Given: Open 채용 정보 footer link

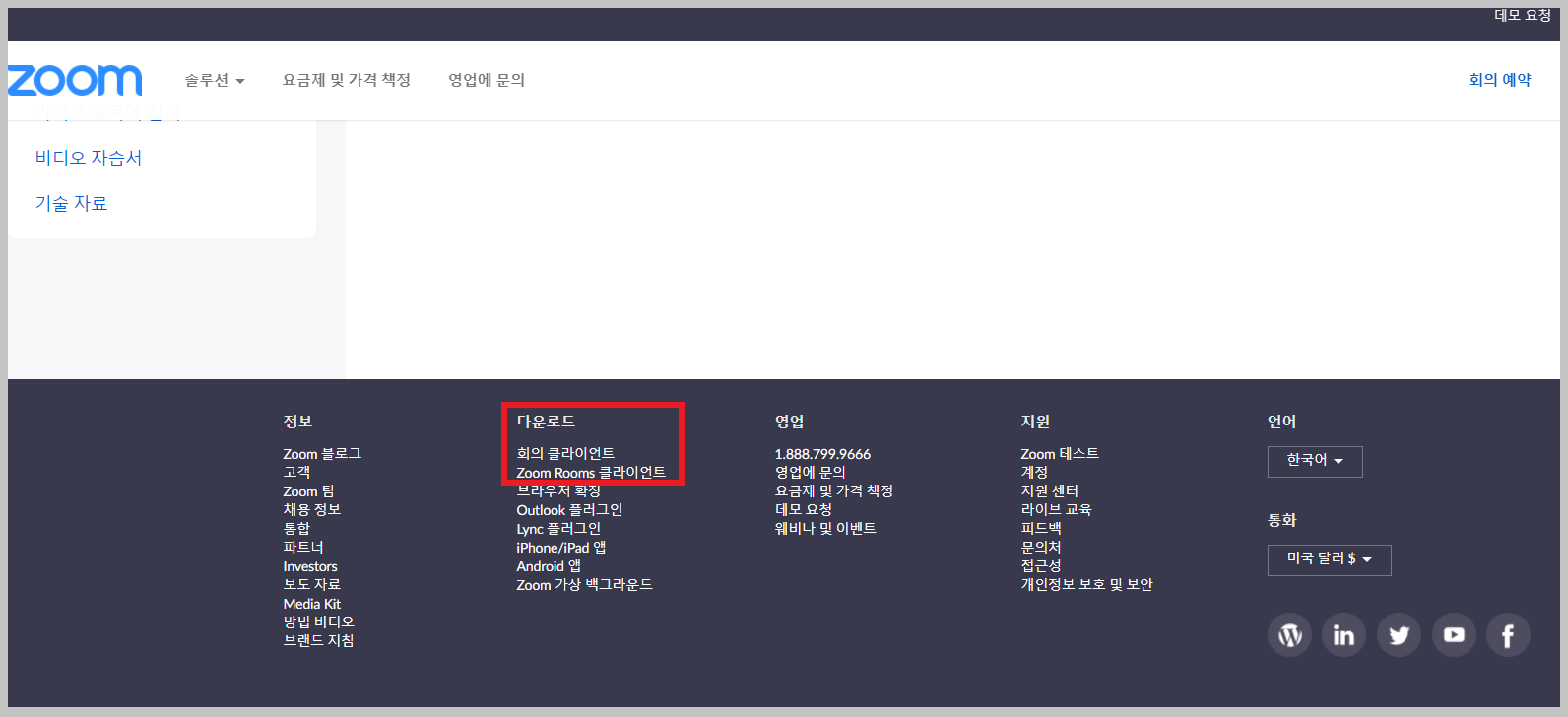Looking at the screenshot, I should click(x=312, y=510).
